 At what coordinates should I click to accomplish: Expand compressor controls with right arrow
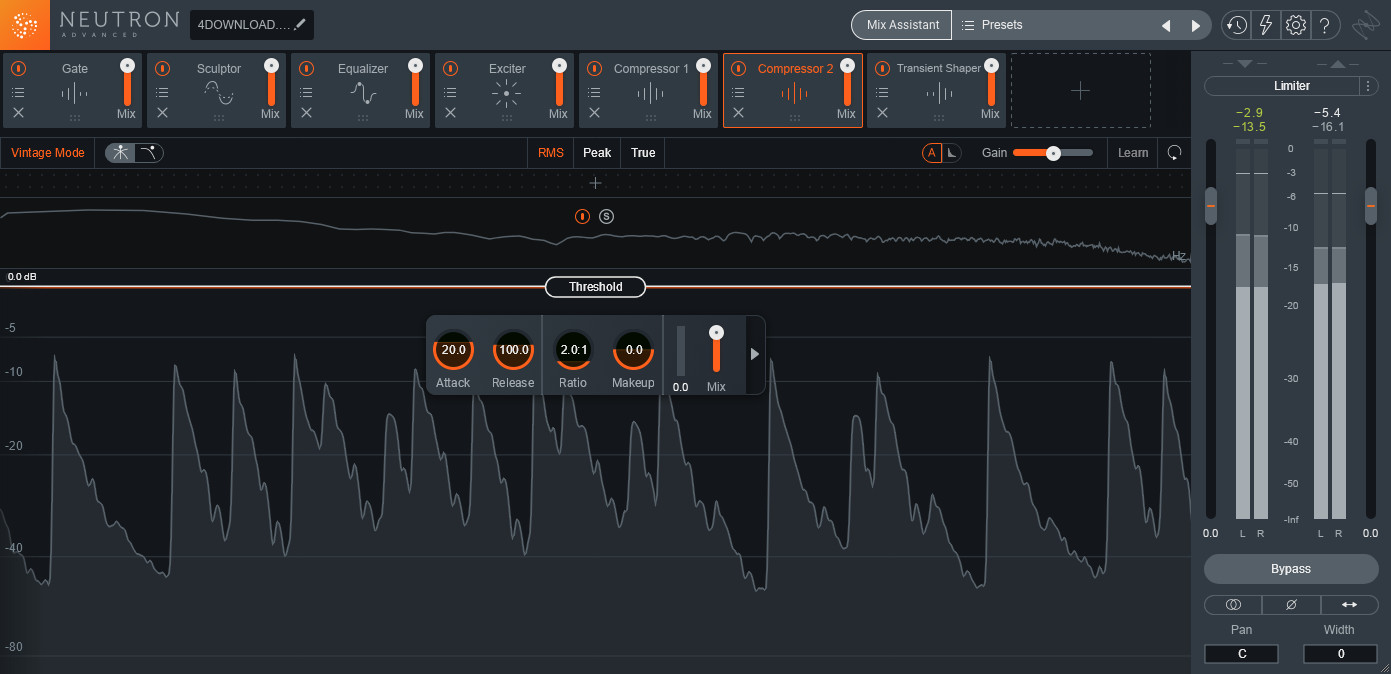(x=755, y=354)
